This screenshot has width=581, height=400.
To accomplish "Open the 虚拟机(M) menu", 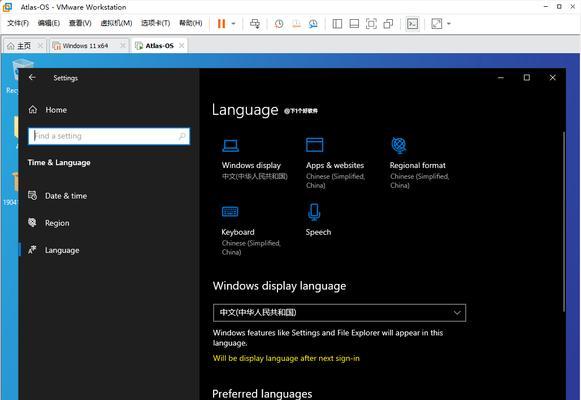I will point(116,23).
